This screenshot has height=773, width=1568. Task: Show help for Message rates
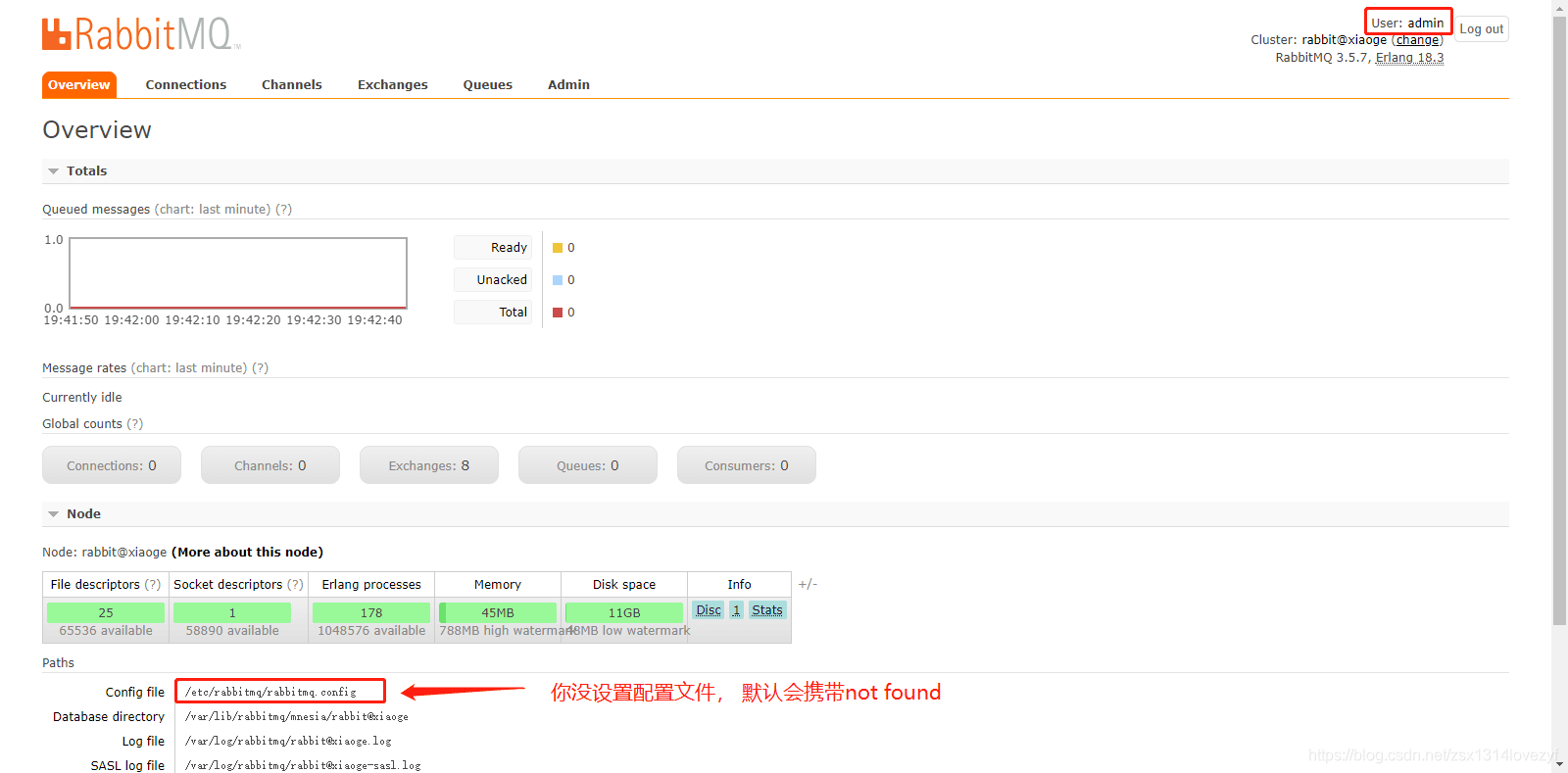[x=260, y=368]
